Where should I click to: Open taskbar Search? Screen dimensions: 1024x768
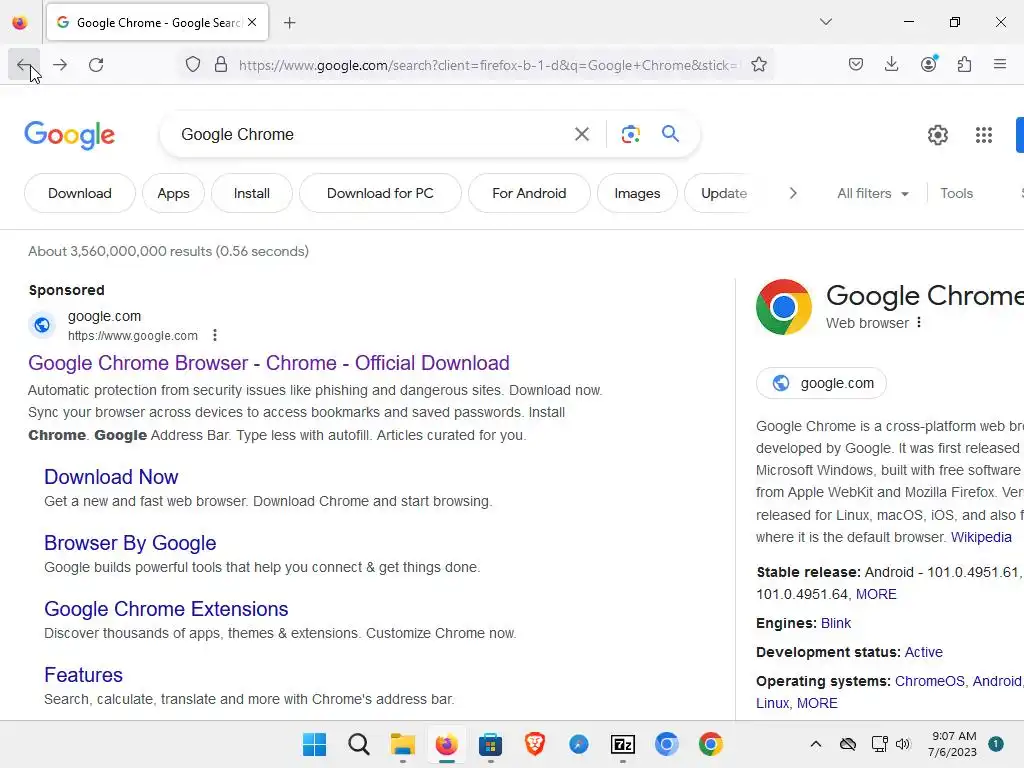tap(359, 744)
